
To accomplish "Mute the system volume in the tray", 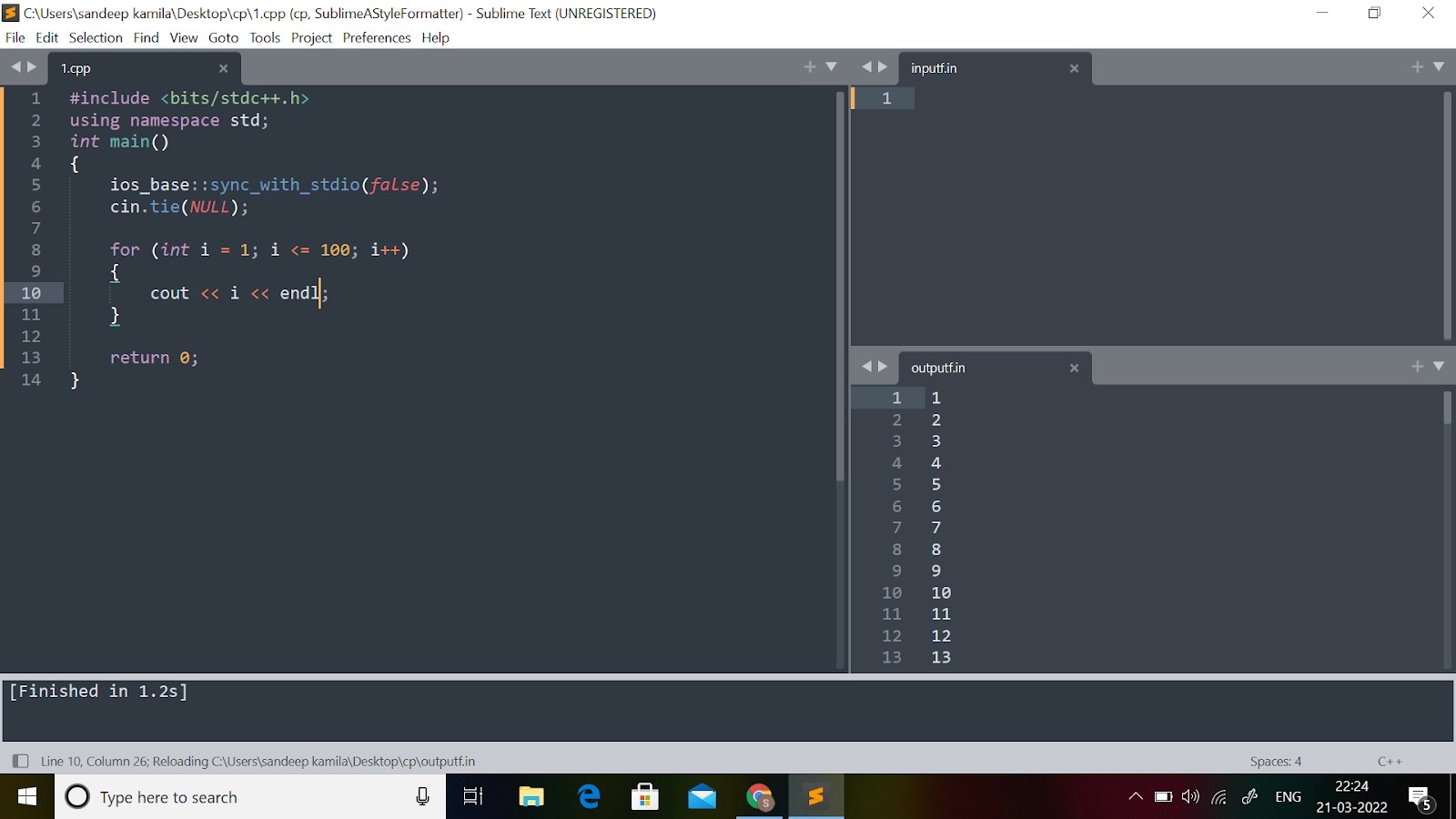I will coord(1189,796).
